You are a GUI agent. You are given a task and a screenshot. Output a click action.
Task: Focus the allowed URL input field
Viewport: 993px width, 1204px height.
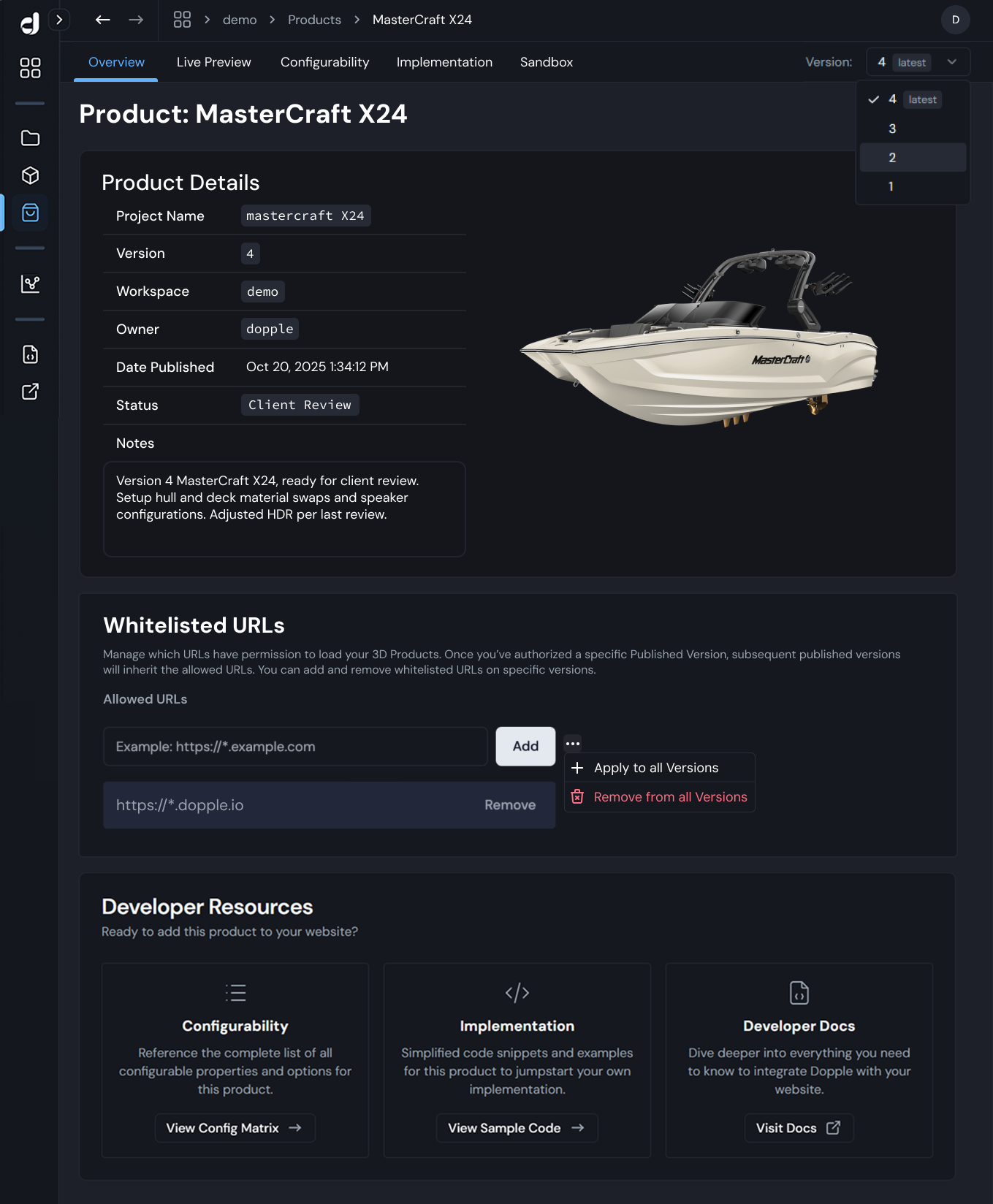295,746
